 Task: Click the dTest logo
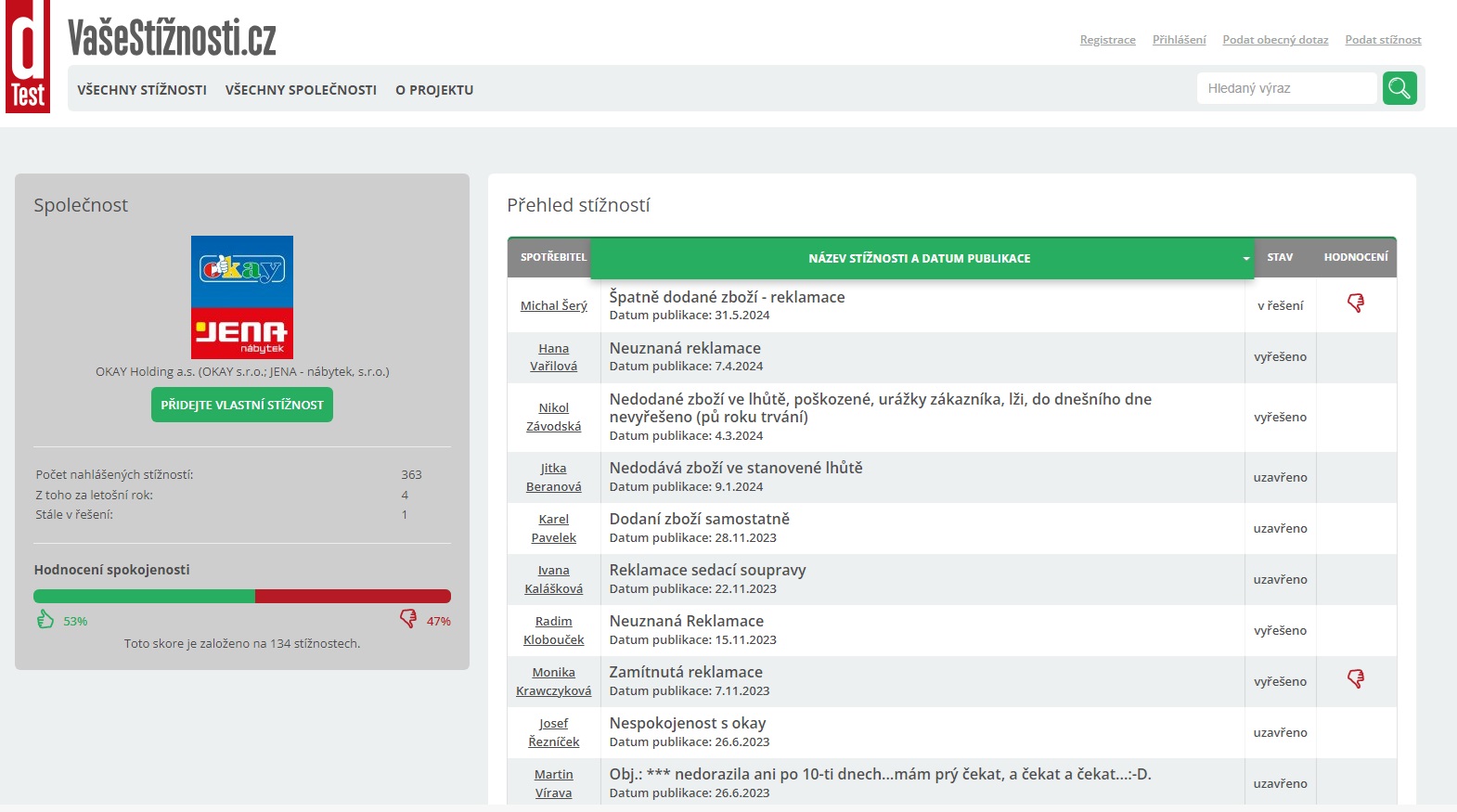point(28,57)
